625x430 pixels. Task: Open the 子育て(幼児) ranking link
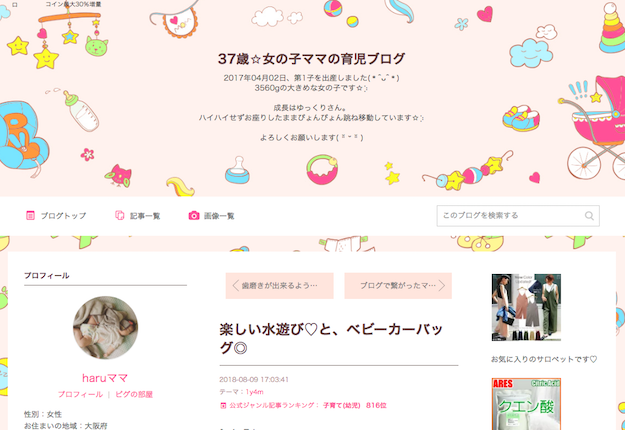point(341,406)
